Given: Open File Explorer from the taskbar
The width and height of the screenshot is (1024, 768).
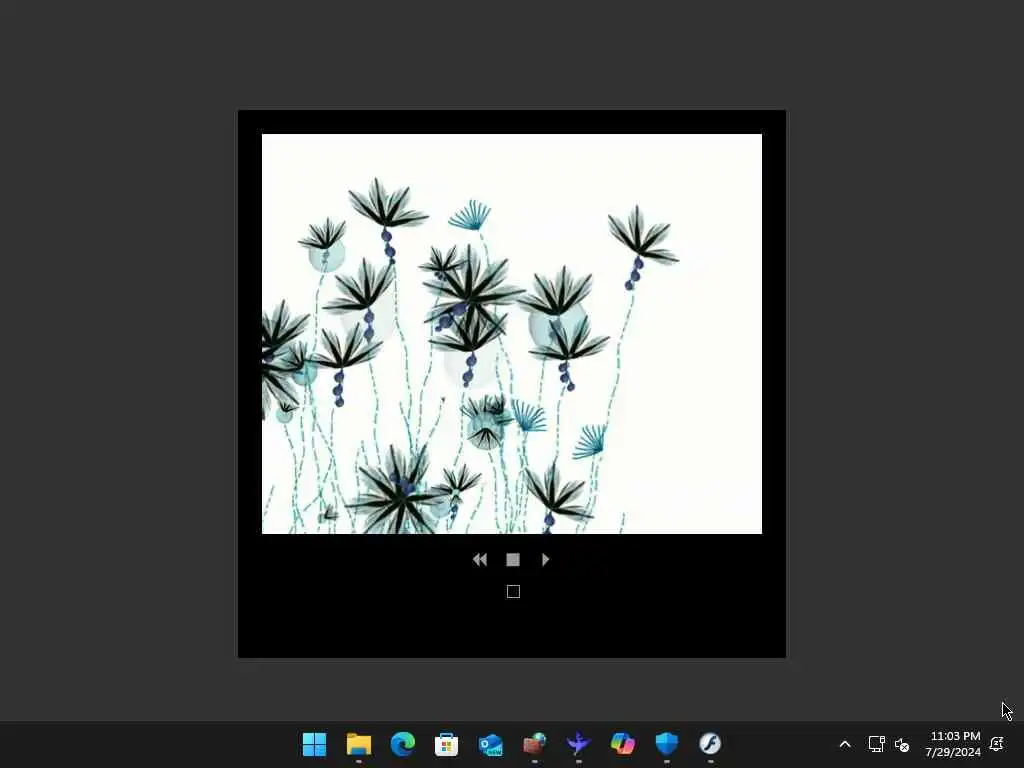Looking at the screenshot, I should coord(359,744).
